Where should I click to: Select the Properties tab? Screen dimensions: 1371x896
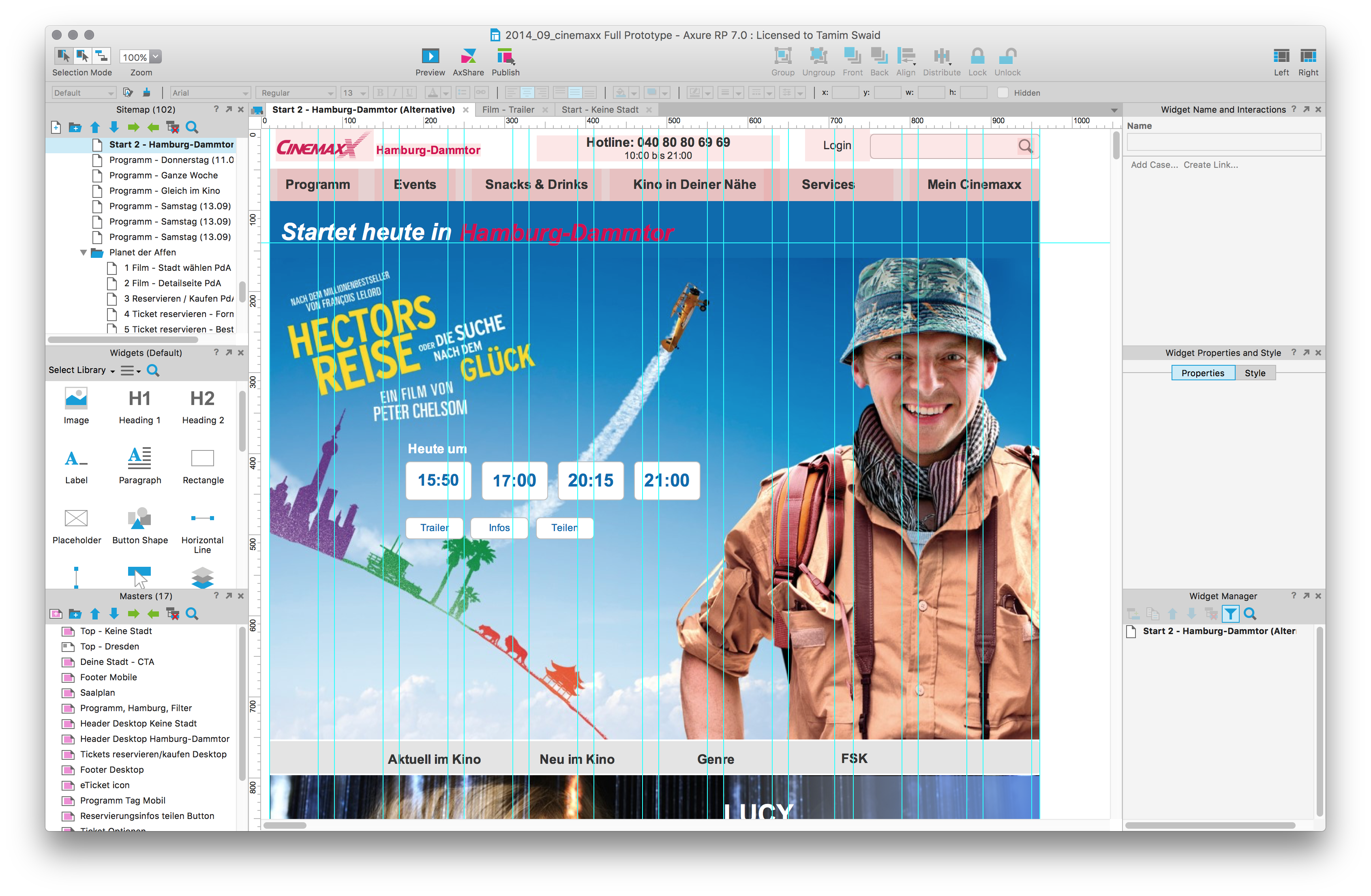point(1202,373)
